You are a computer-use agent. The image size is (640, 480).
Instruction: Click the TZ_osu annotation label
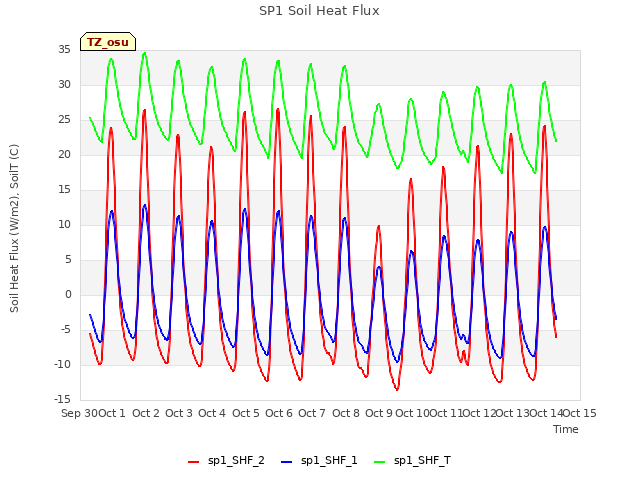point(108,42)
